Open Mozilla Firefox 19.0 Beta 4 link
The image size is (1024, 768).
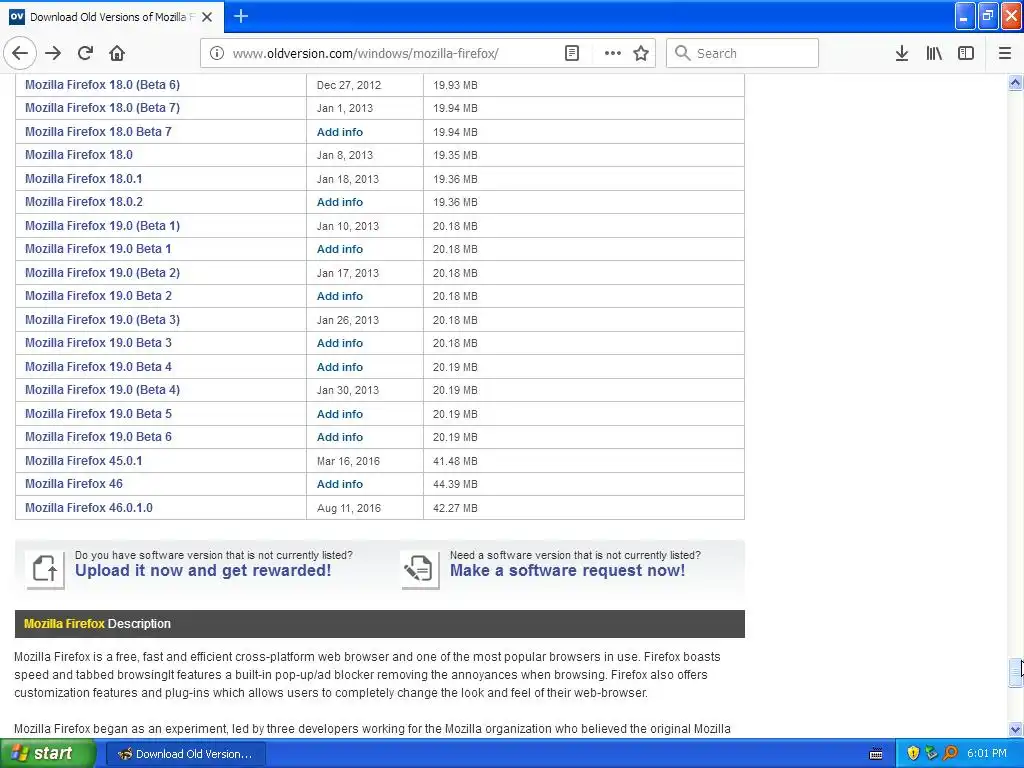click(98, 366)
